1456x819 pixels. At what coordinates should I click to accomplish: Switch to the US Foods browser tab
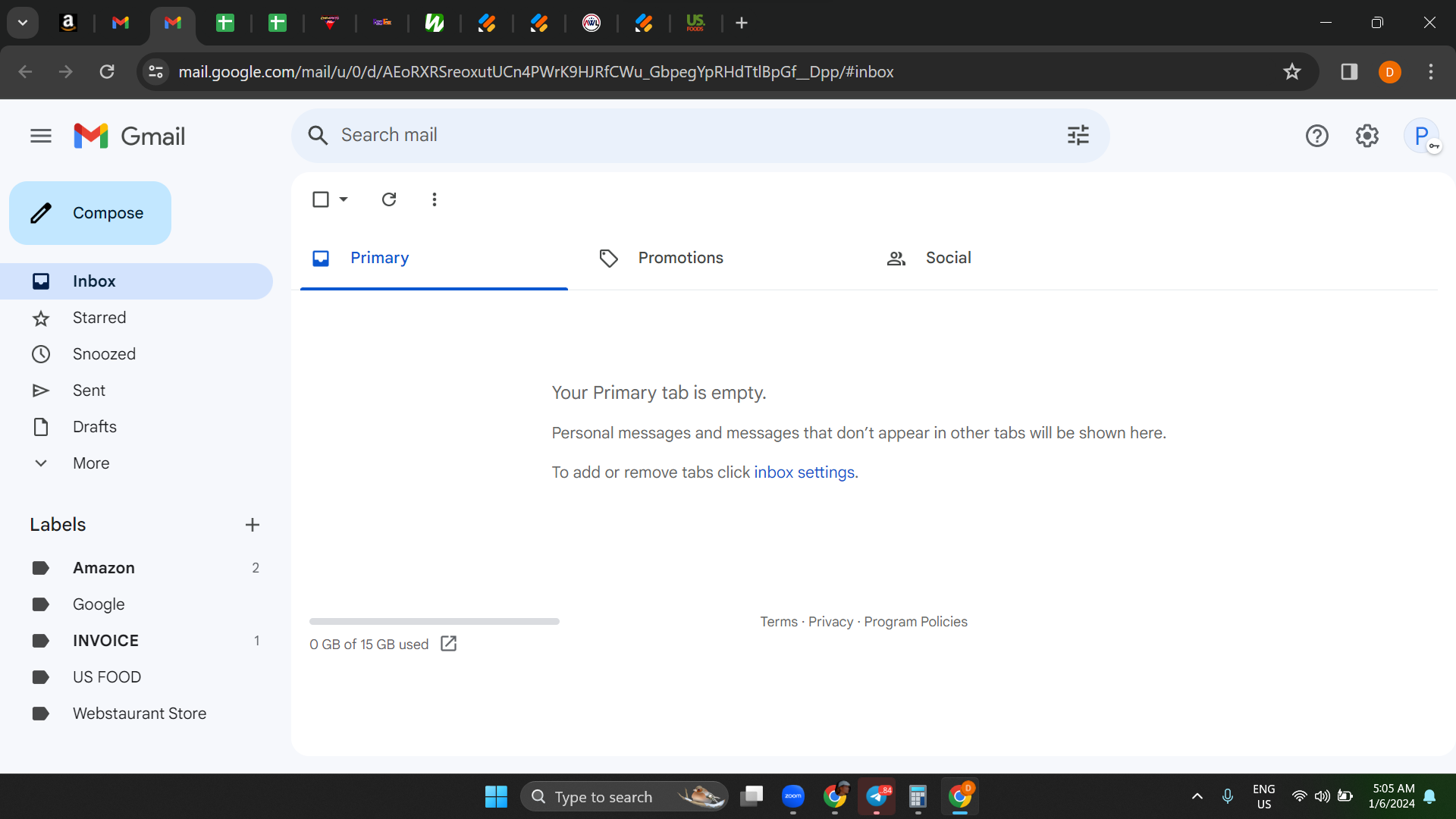point(695,23)
